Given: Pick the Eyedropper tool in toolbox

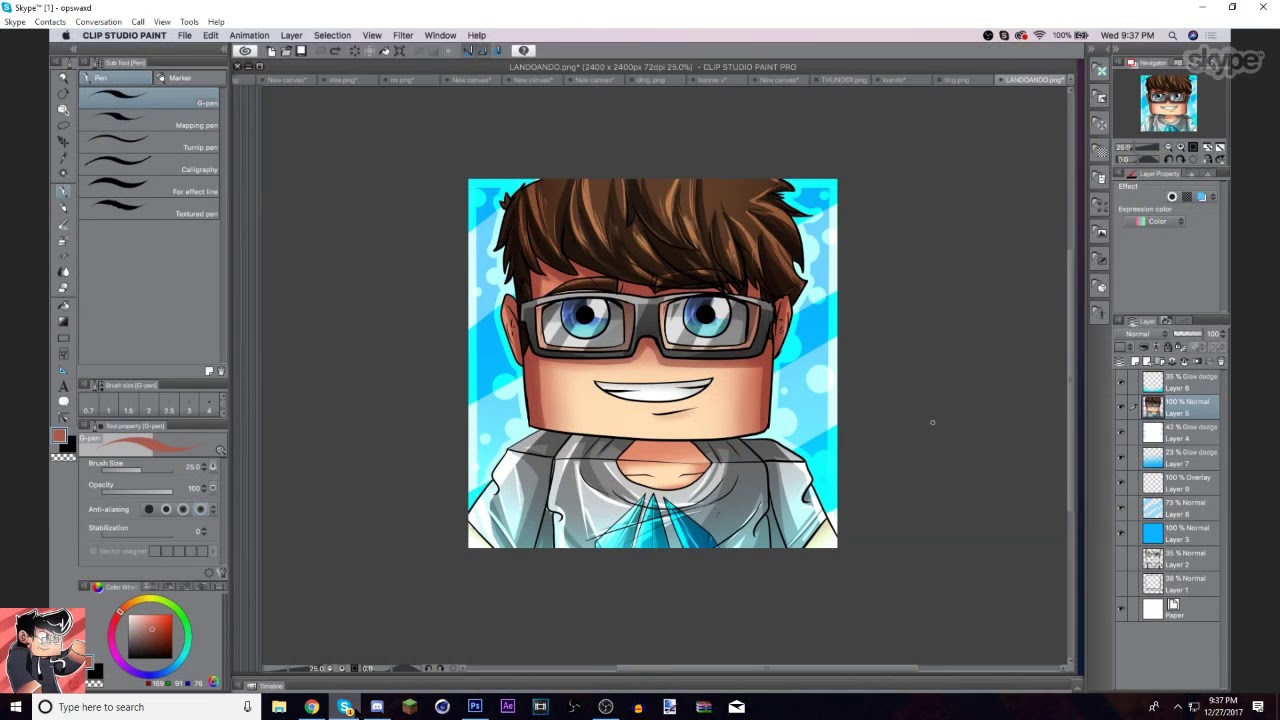Looking at the screenshot, I should [x=63, y=157].
